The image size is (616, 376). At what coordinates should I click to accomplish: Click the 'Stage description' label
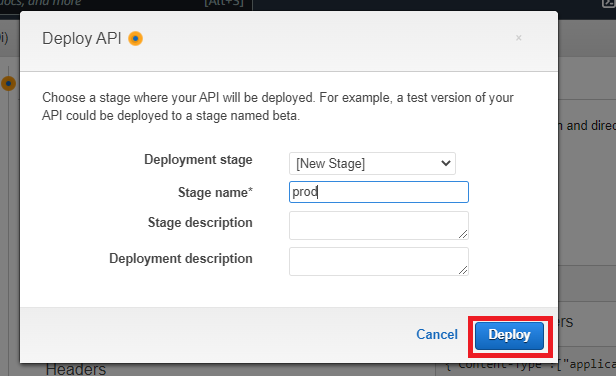(x=200, y=223)
